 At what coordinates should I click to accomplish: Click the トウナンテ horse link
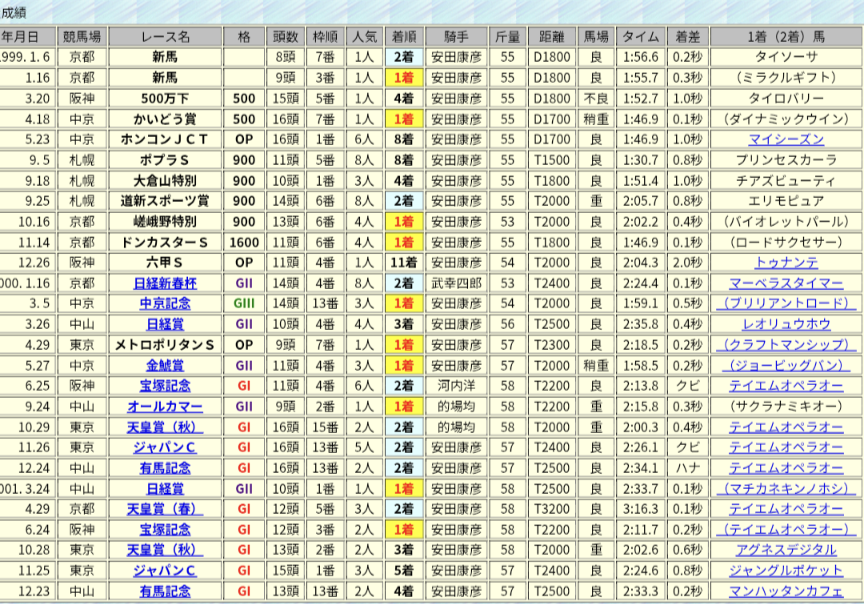(x=785, y=263)
